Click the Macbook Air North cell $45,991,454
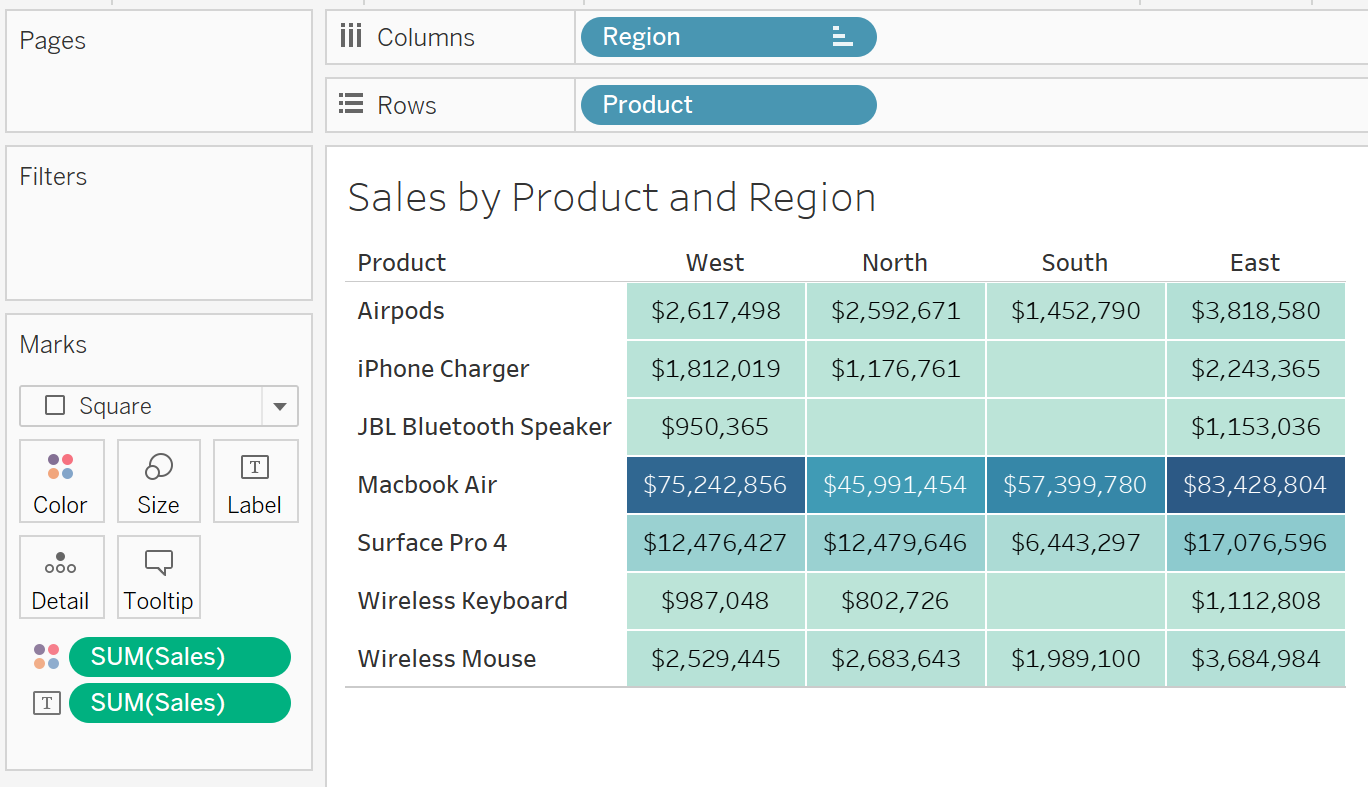Screen dimensions: 1368x787 tap(896, 485)
